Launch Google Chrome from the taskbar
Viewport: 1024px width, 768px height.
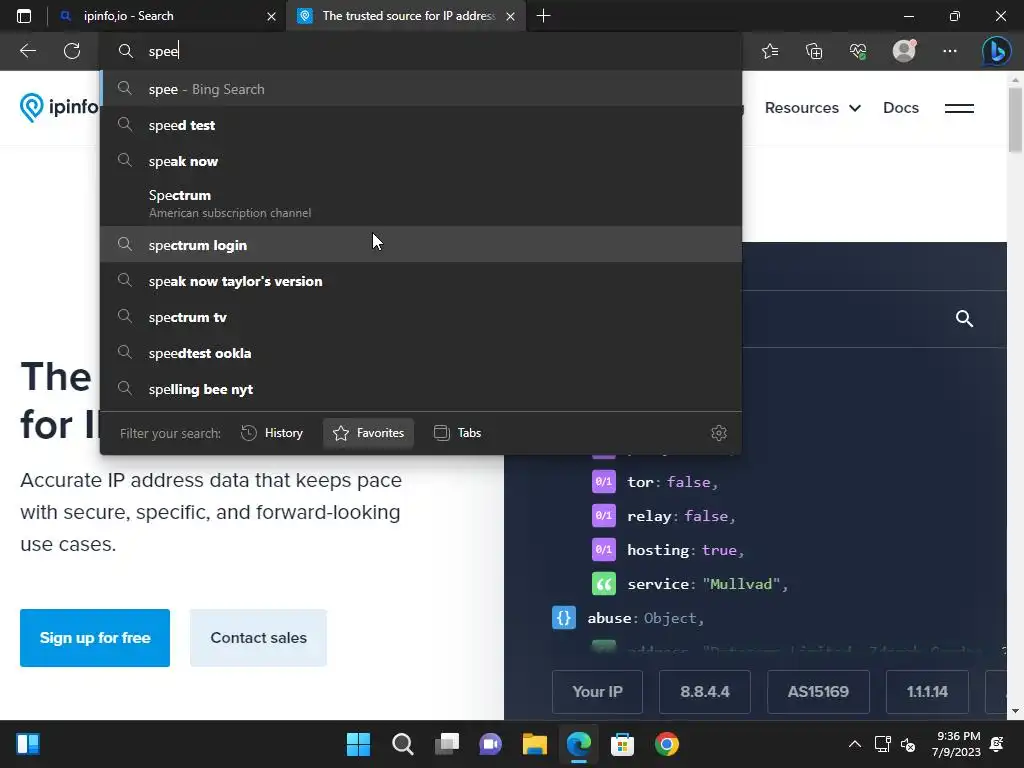pos(667,744)
